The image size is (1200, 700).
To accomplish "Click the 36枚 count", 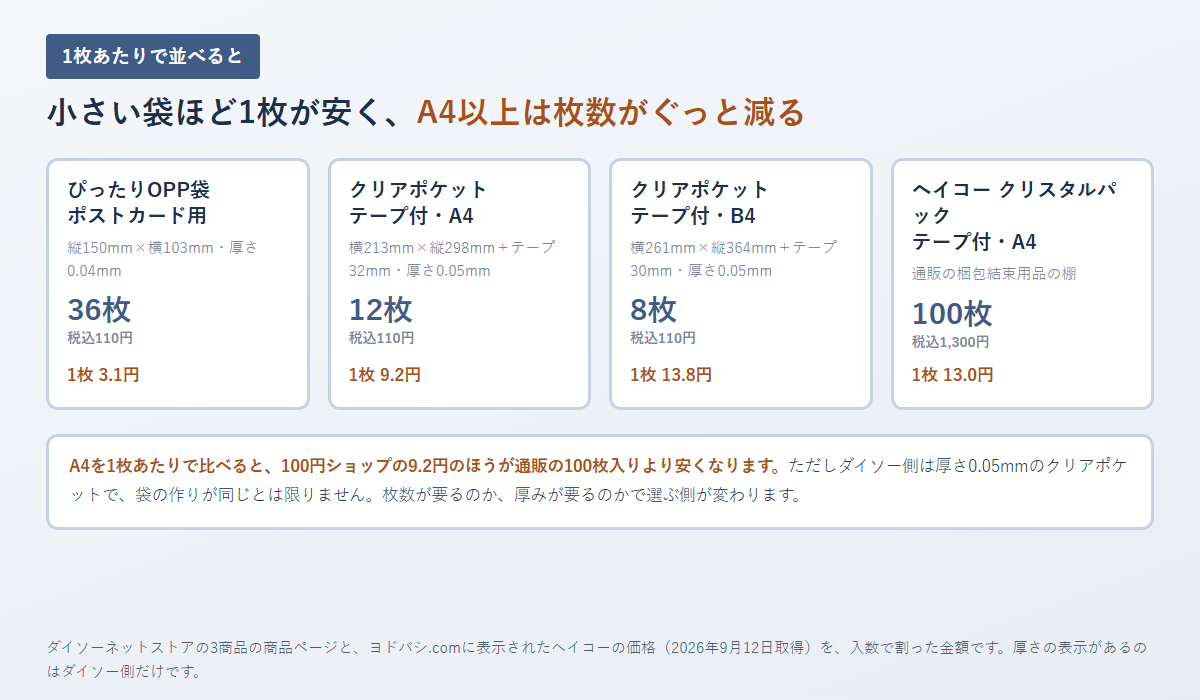I will coord(99,309).
